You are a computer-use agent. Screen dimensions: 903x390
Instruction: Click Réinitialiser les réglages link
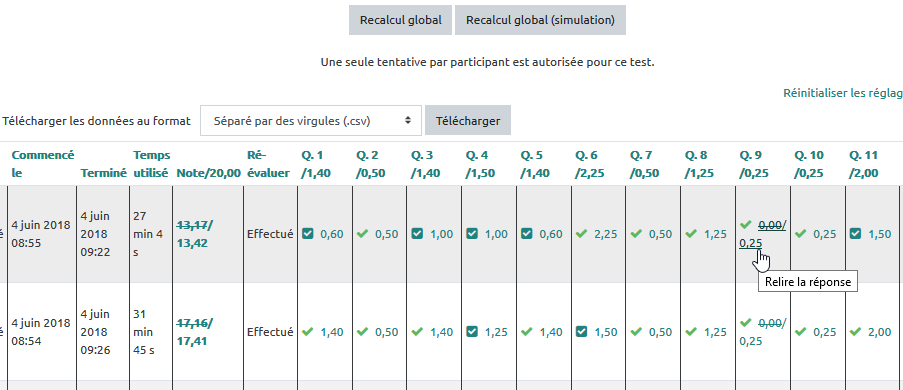click(x=843, y=93)
